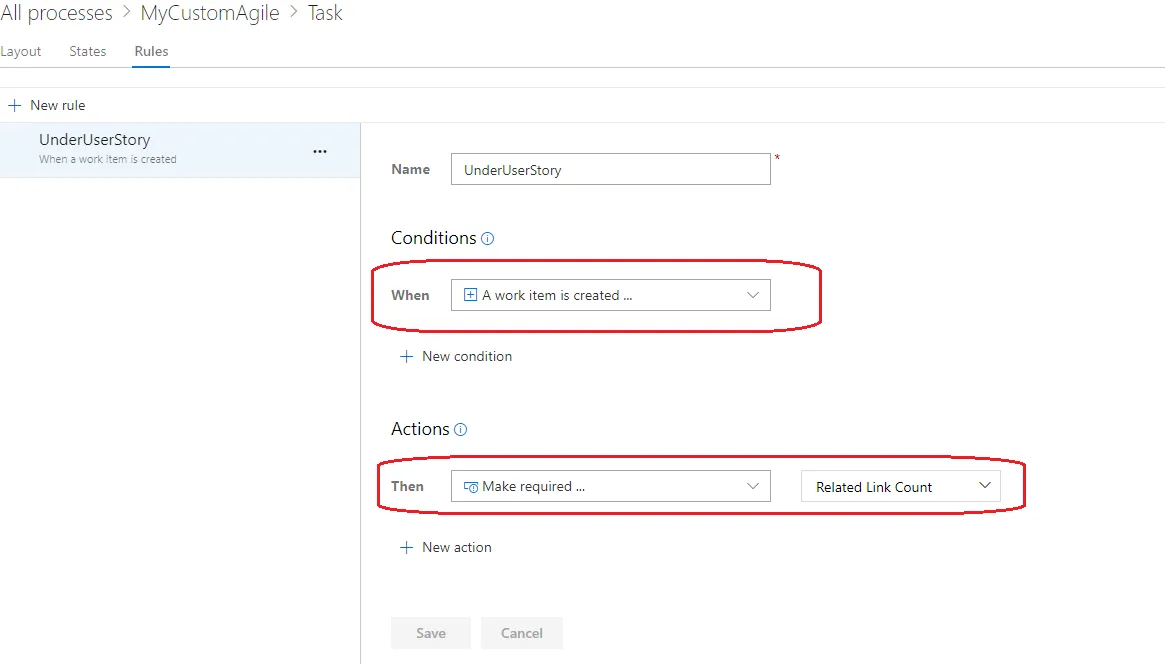This screenshot has width=1165, height=664.
Task: Switch to the States tab
Action: 88,51
